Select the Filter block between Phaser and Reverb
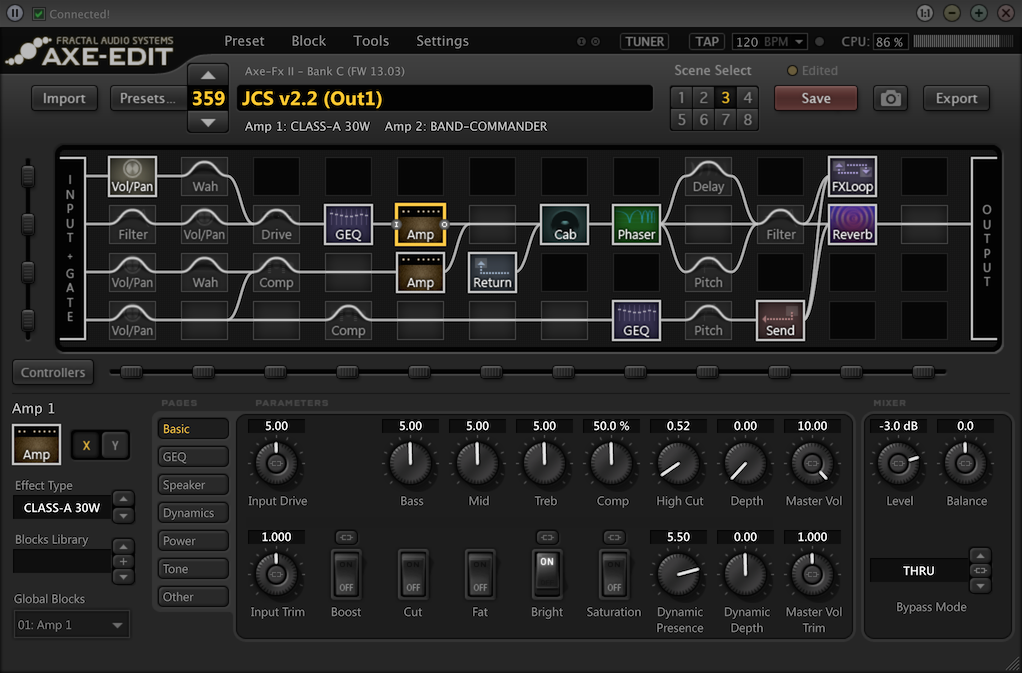This screenshot has width=1022, height=673. point(780,224)
